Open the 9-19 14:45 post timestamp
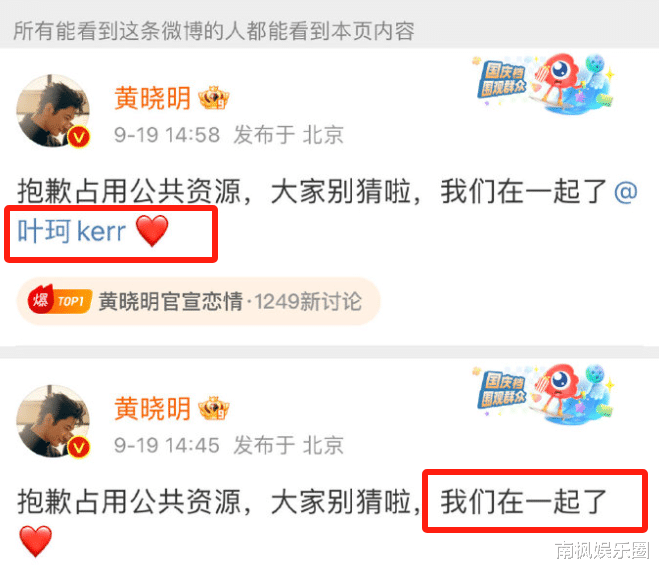659x571 pixels. tap(167, 445)
